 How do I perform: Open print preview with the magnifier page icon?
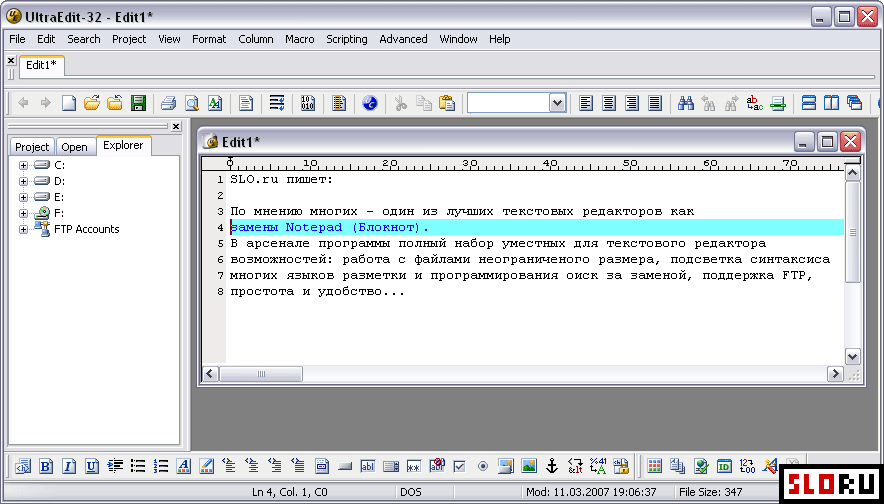192,103
